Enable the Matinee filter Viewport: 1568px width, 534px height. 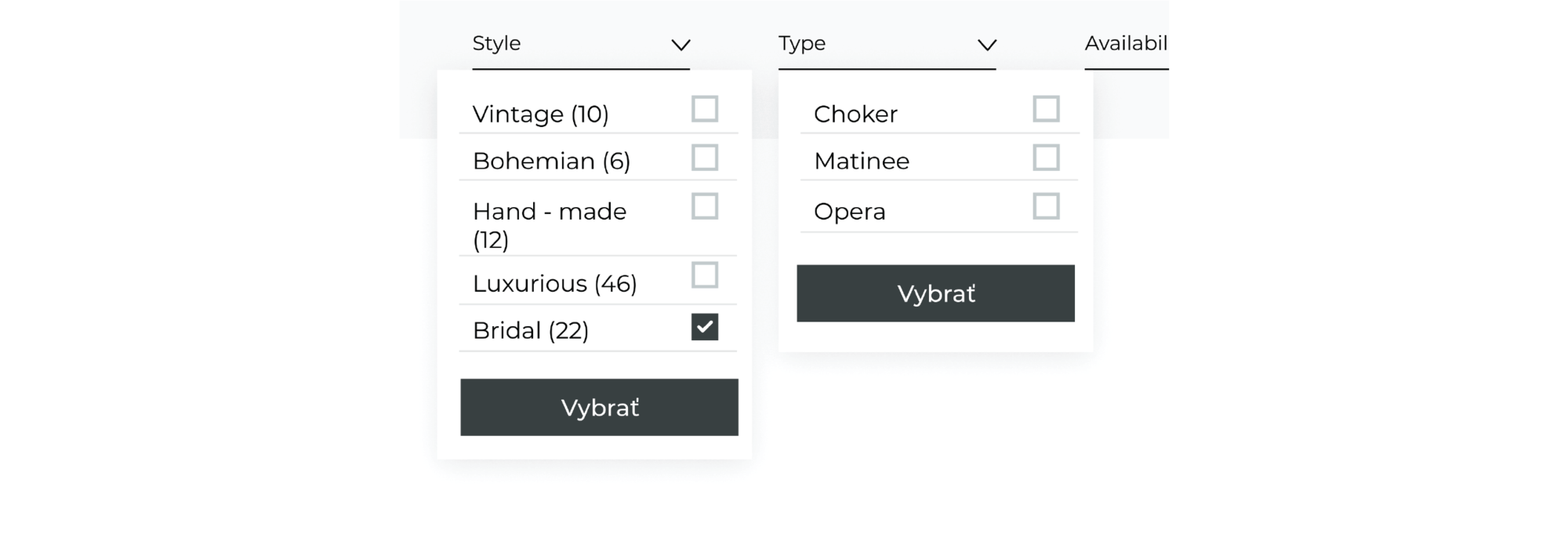coord(1047,157)
